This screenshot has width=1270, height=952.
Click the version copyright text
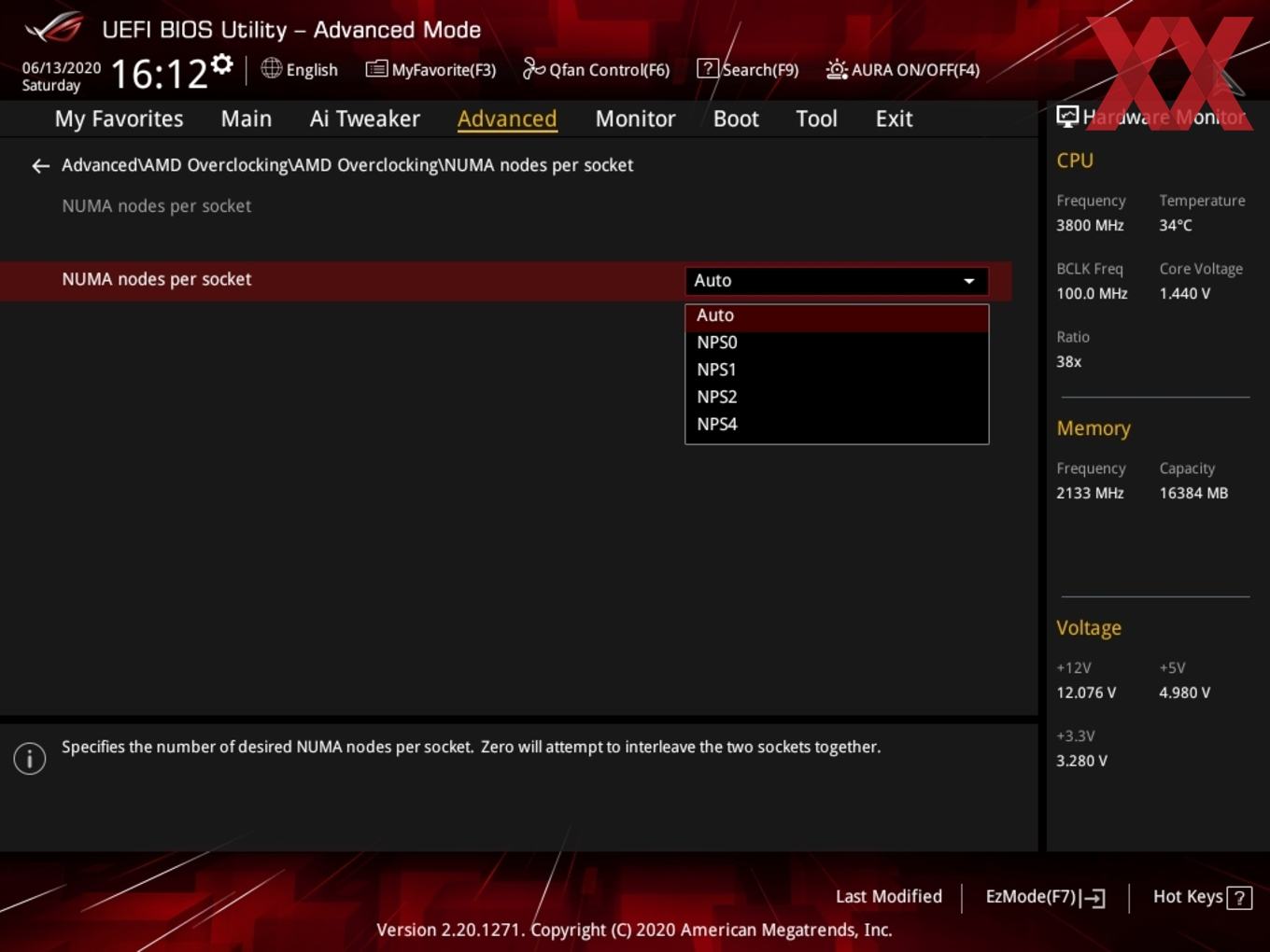(x=634, y=931)
